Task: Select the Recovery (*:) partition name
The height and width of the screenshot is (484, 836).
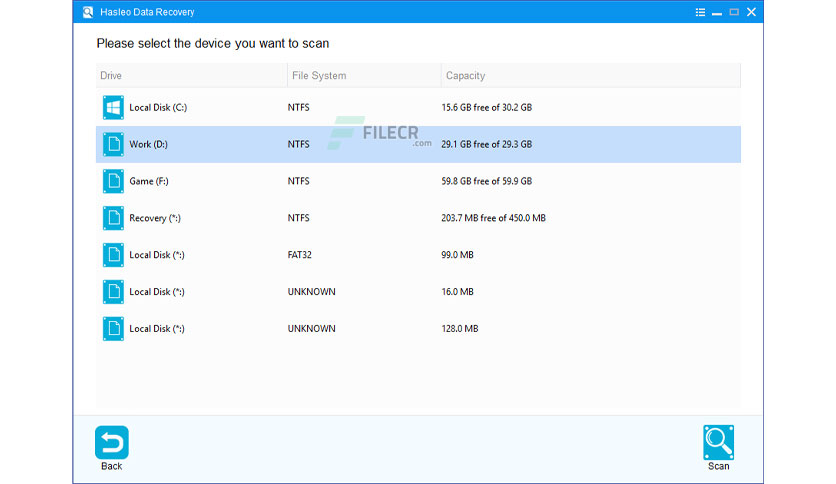Action: (x=155, y=218)
